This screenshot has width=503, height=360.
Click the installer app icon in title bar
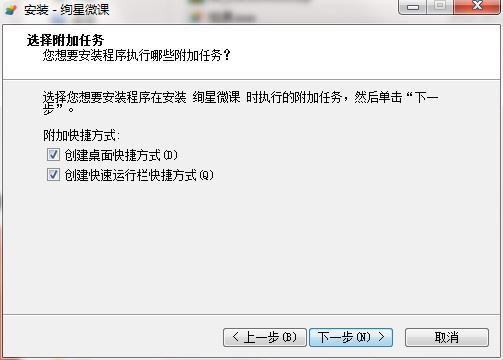(x=10, y=9)
